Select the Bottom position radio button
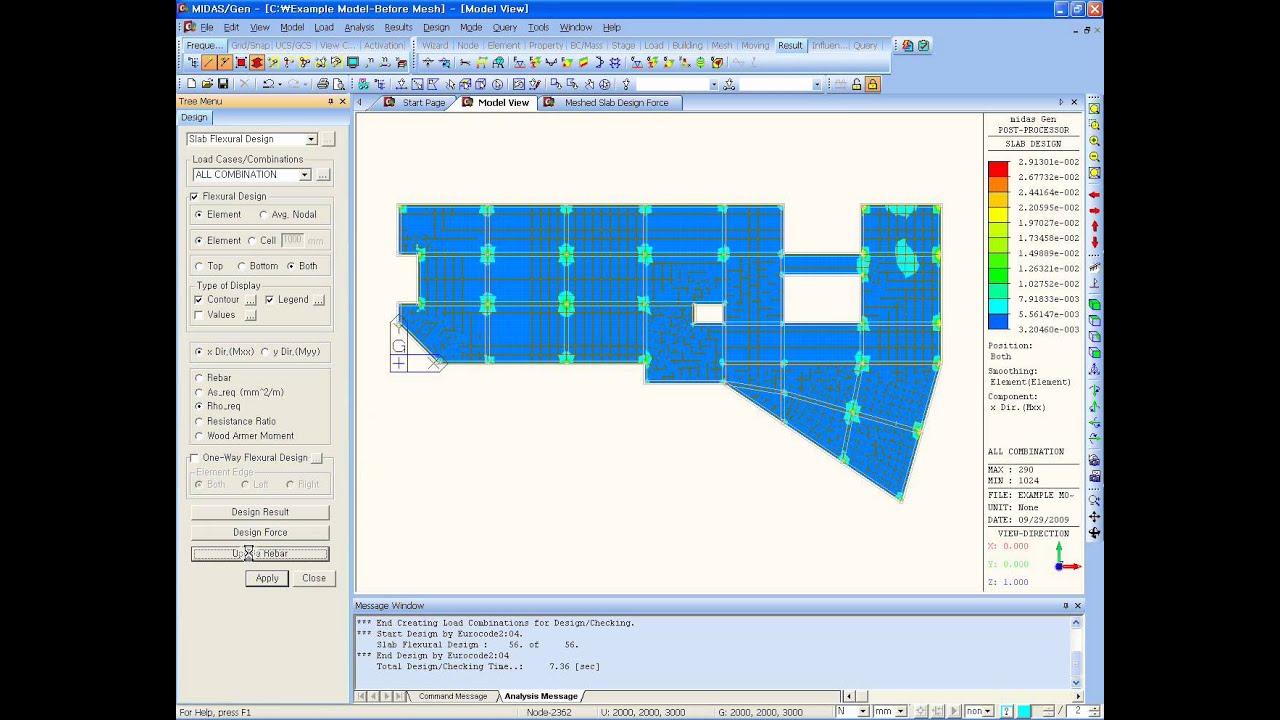The height and width of the screenshot is (720, 1280). point(241,266)
